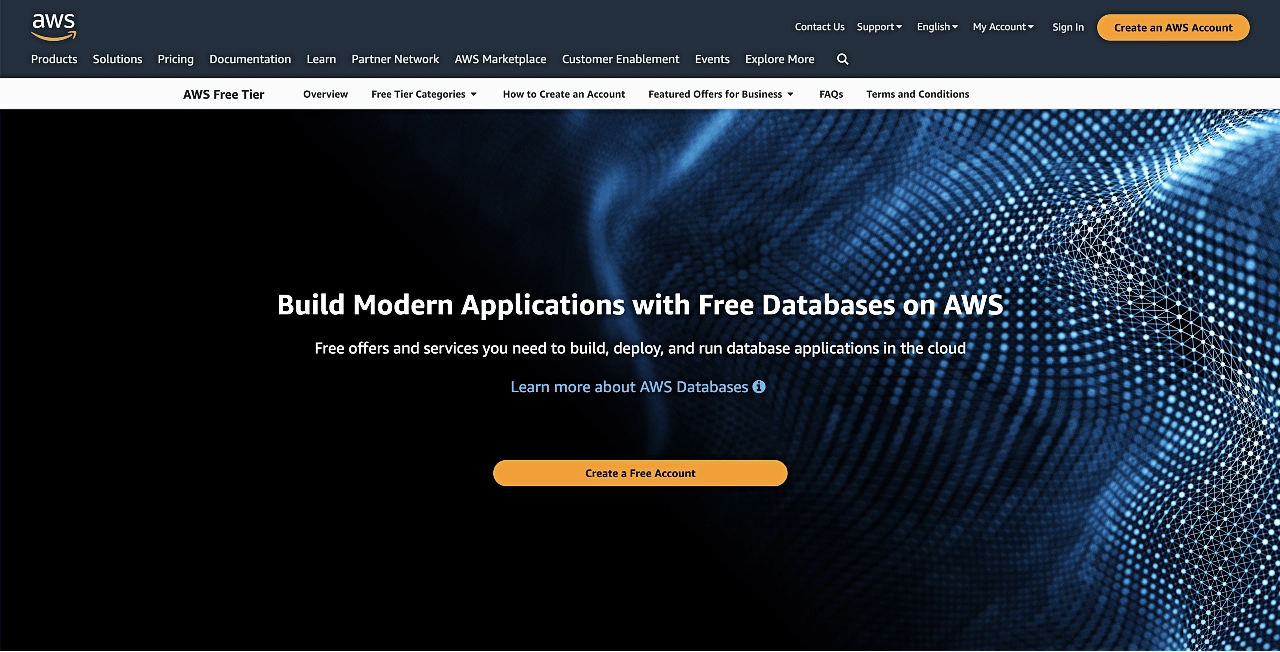Switch to the Overview tab of AWS Free Tier
Viewport: 1280px width, 652px height.
pyautogui.click(x=325, y=94)
